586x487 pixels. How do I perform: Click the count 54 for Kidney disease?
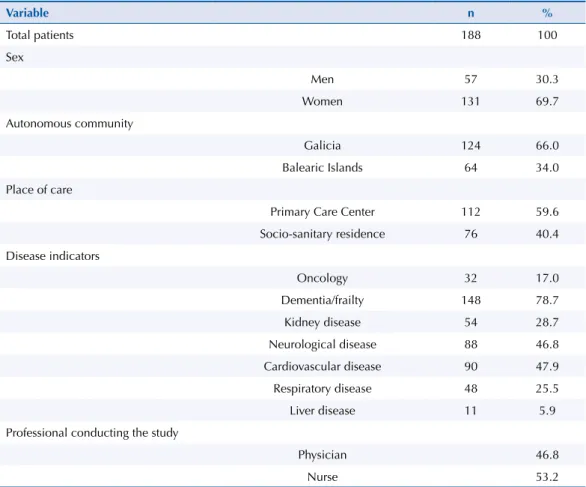(471, 322)
